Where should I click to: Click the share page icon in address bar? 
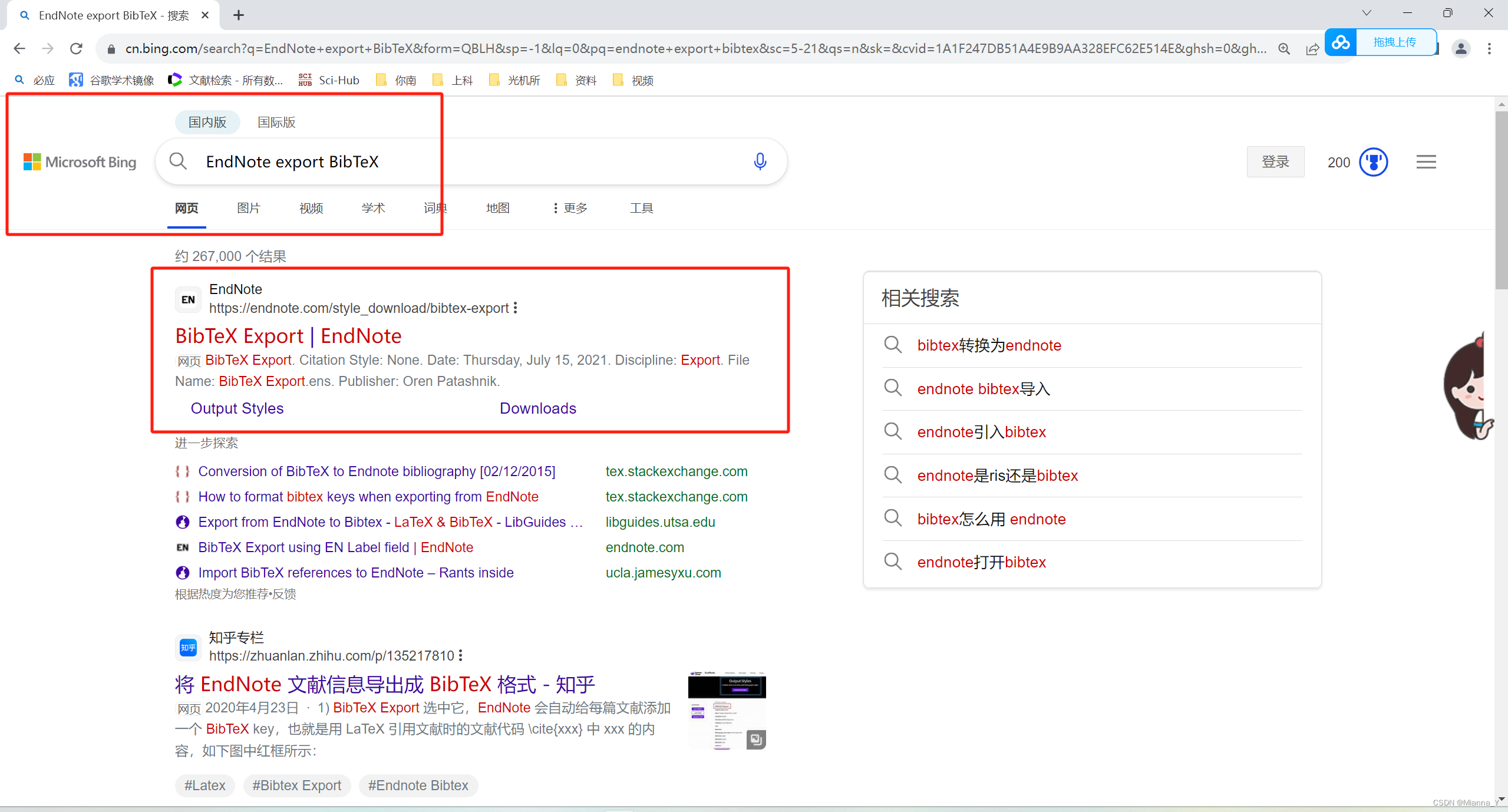(x=1312, y=49)
